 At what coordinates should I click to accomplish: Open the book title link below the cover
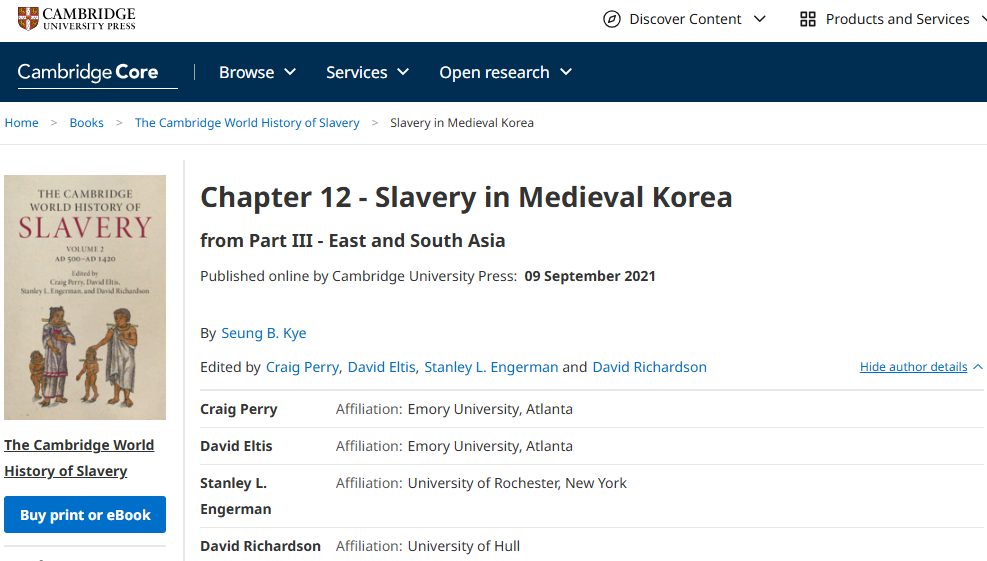pos(79,458)
